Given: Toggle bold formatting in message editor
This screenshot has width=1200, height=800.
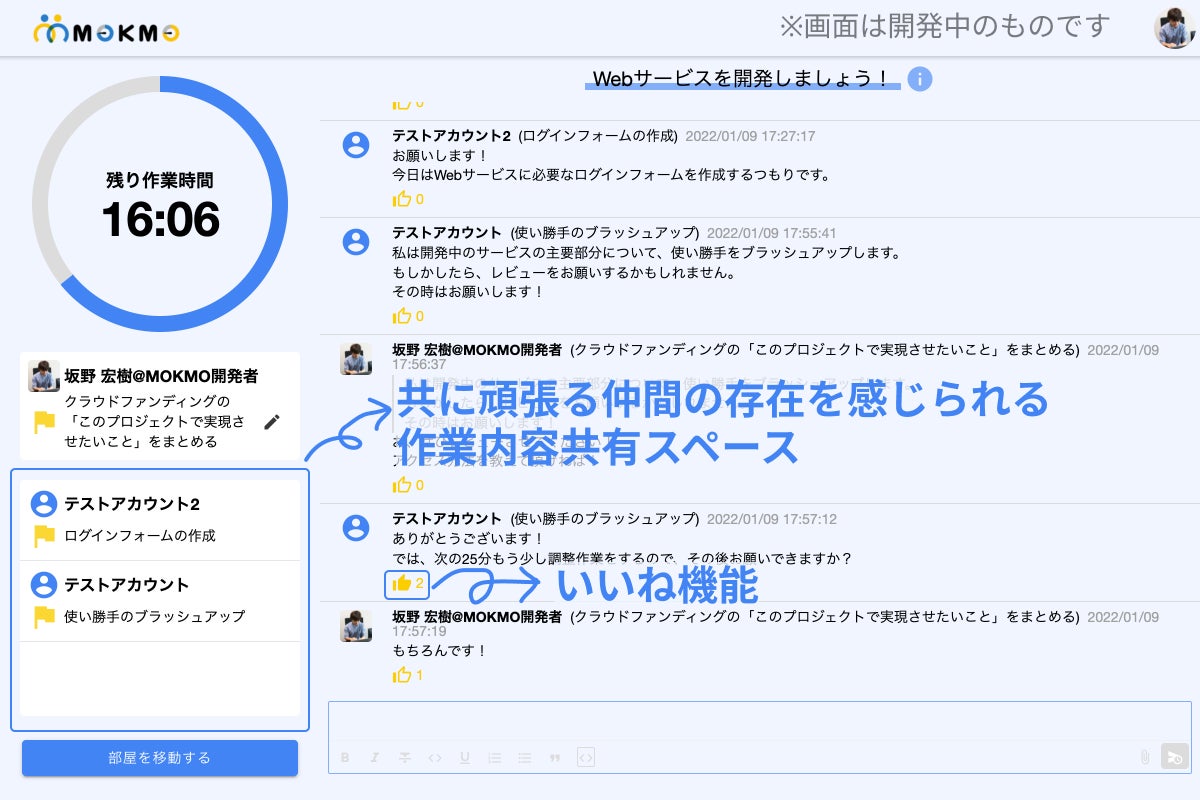Looking at the screenshot, I should [345, 758].
